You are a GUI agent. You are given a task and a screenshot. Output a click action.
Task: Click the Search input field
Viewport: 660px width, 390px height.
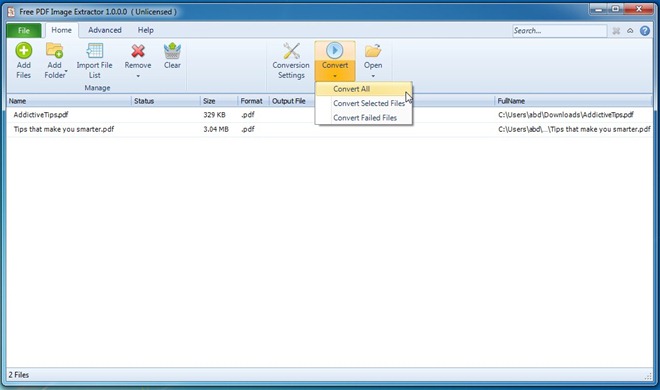tap(559, 31)
